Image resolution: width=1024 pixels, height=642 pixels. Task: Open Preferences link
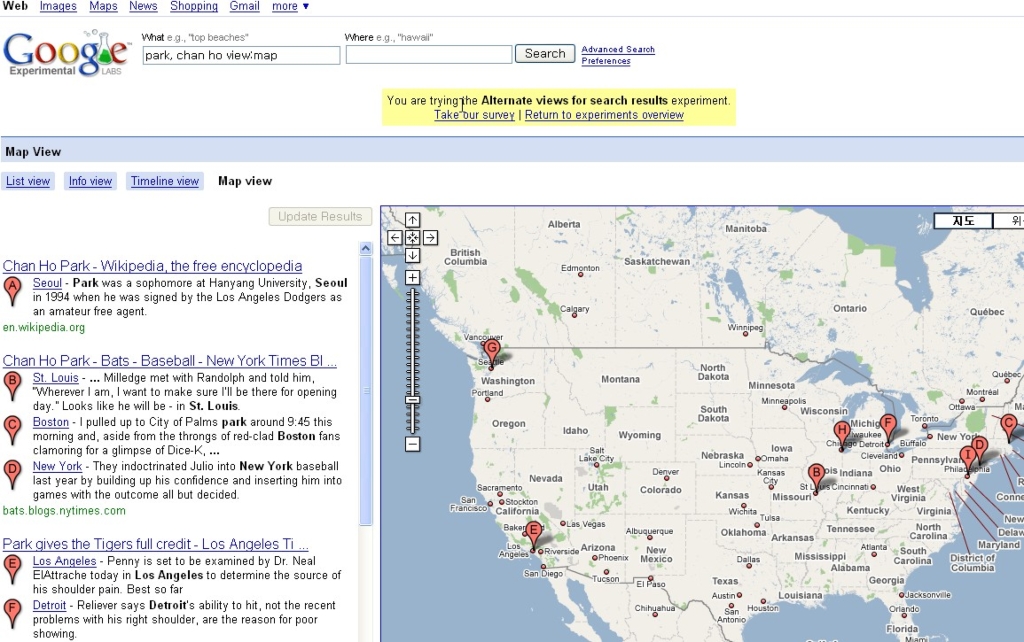tap(606, 61)
